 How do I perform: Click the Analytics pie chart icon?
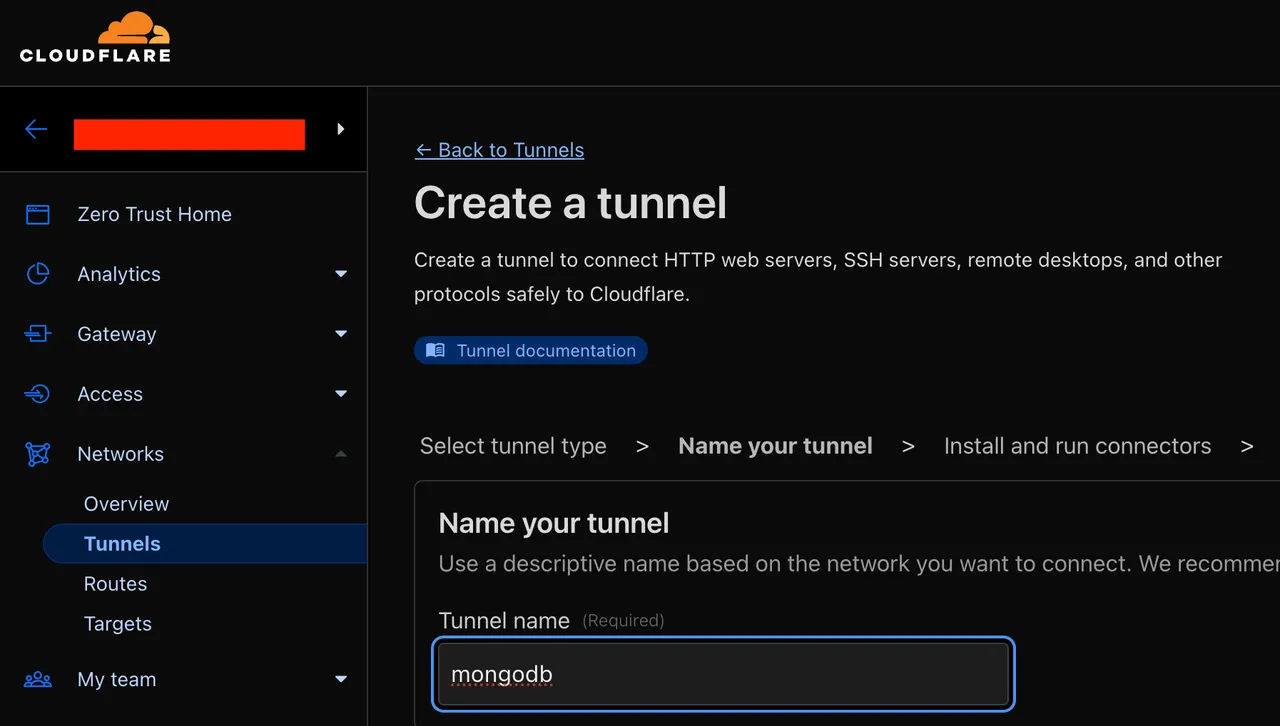38,274
